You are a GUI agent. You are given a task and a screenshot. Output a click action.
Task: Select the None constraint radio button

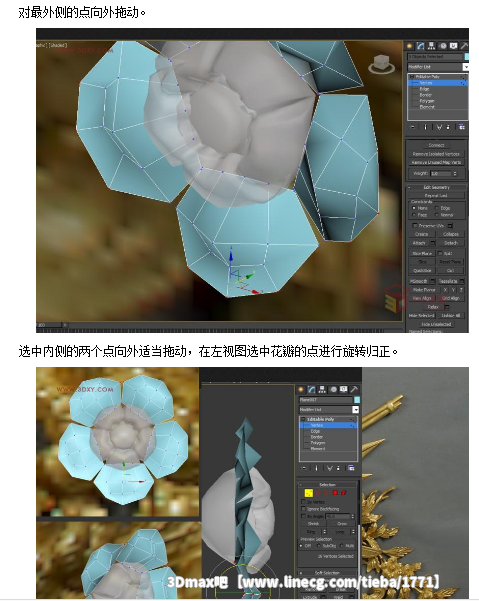pyautogui.click(x=414, y=208)
